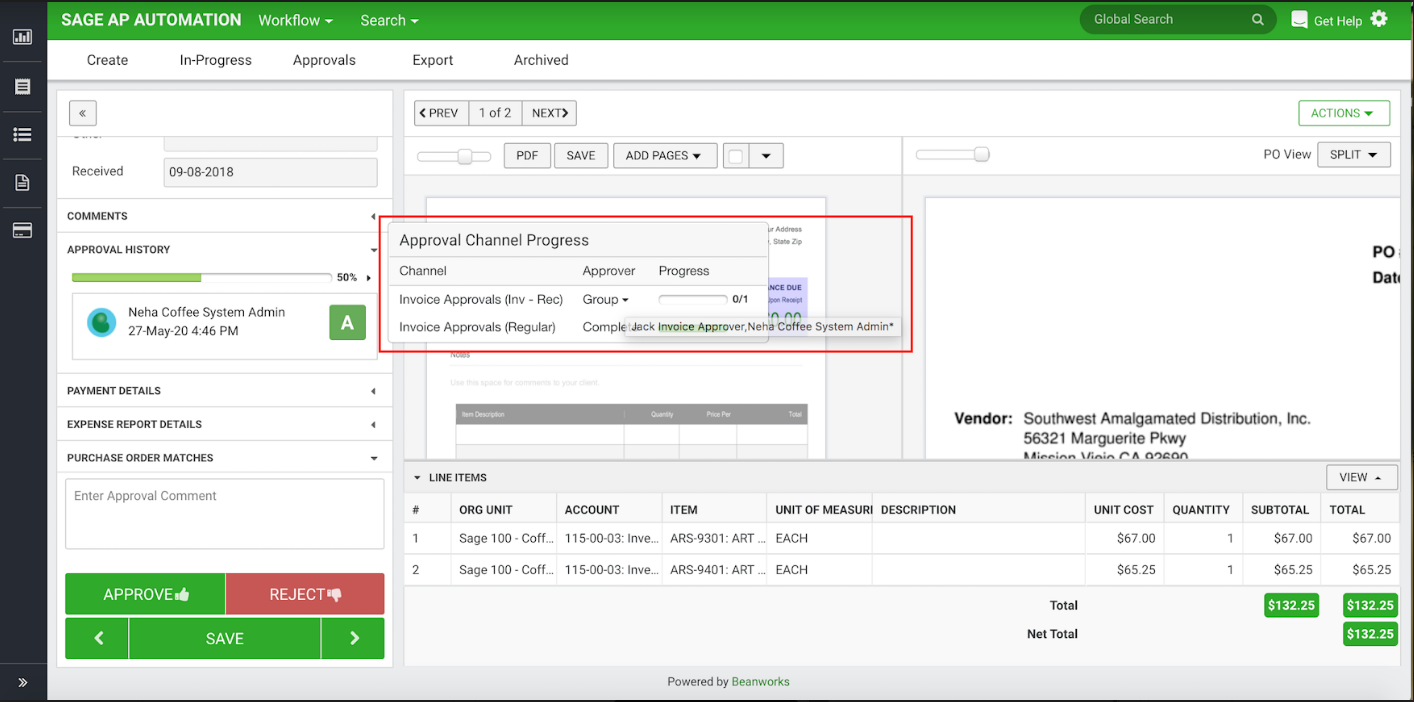Screen dimensions: 1414x702
Task: Go to next invoice with right arrow
Action: click(x=353, y=639)
